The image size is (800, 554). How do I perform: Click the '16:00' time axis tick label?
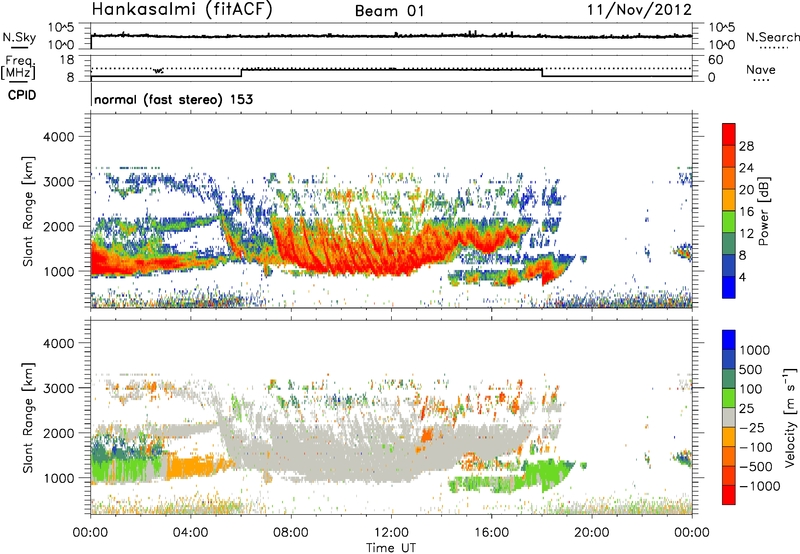491,533
